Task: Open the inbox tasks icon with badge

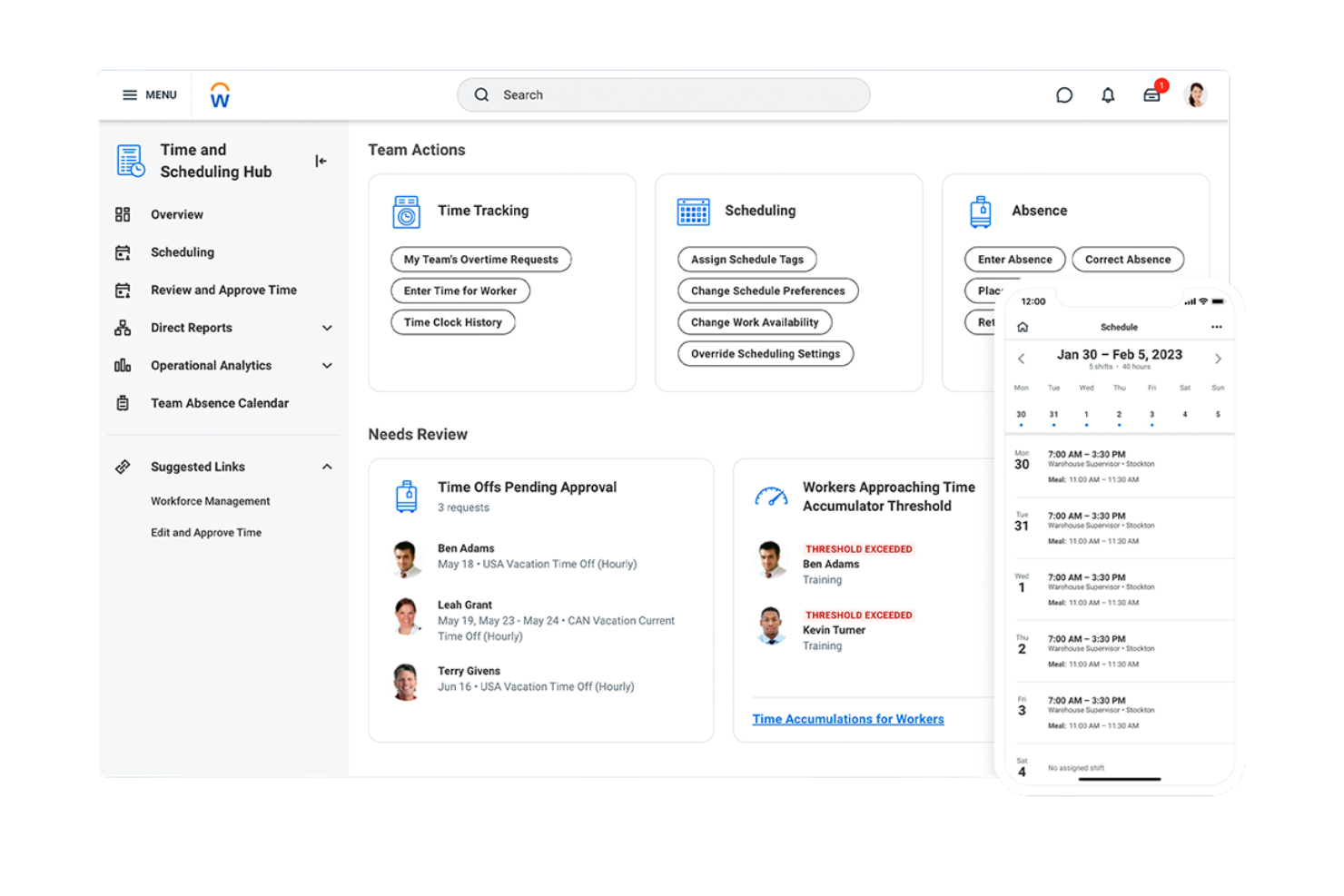Action: 1151,94
